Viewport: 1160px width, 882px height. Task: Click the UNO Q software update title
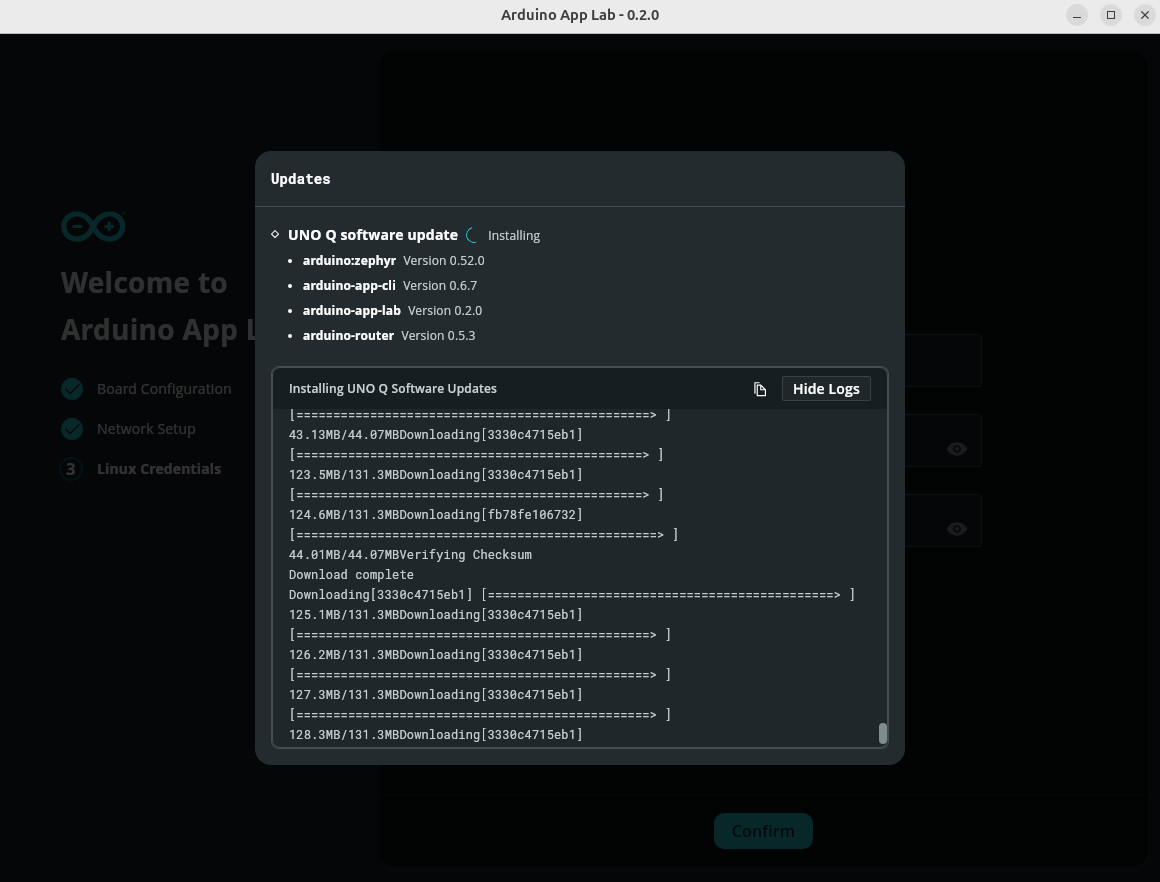click(x=373, y=235)
